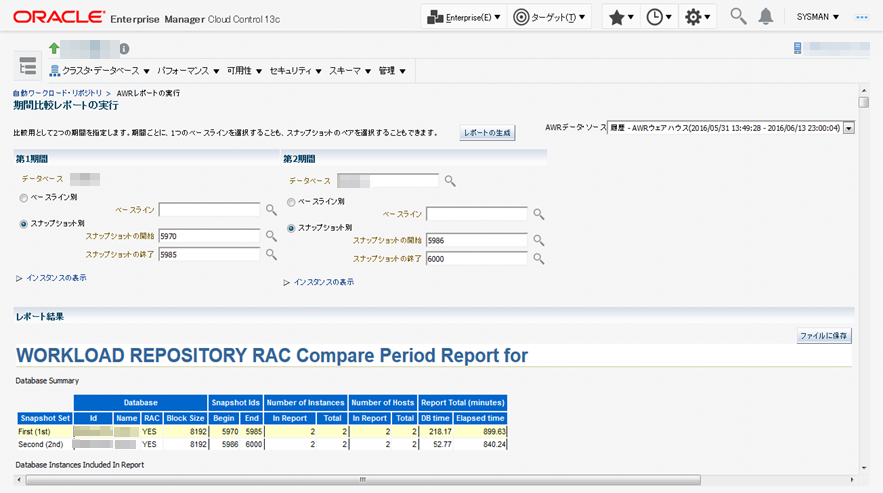Screen dimensions: 883x493
Task: Open the ターゲット targets menu
Action: click(549, 17)
